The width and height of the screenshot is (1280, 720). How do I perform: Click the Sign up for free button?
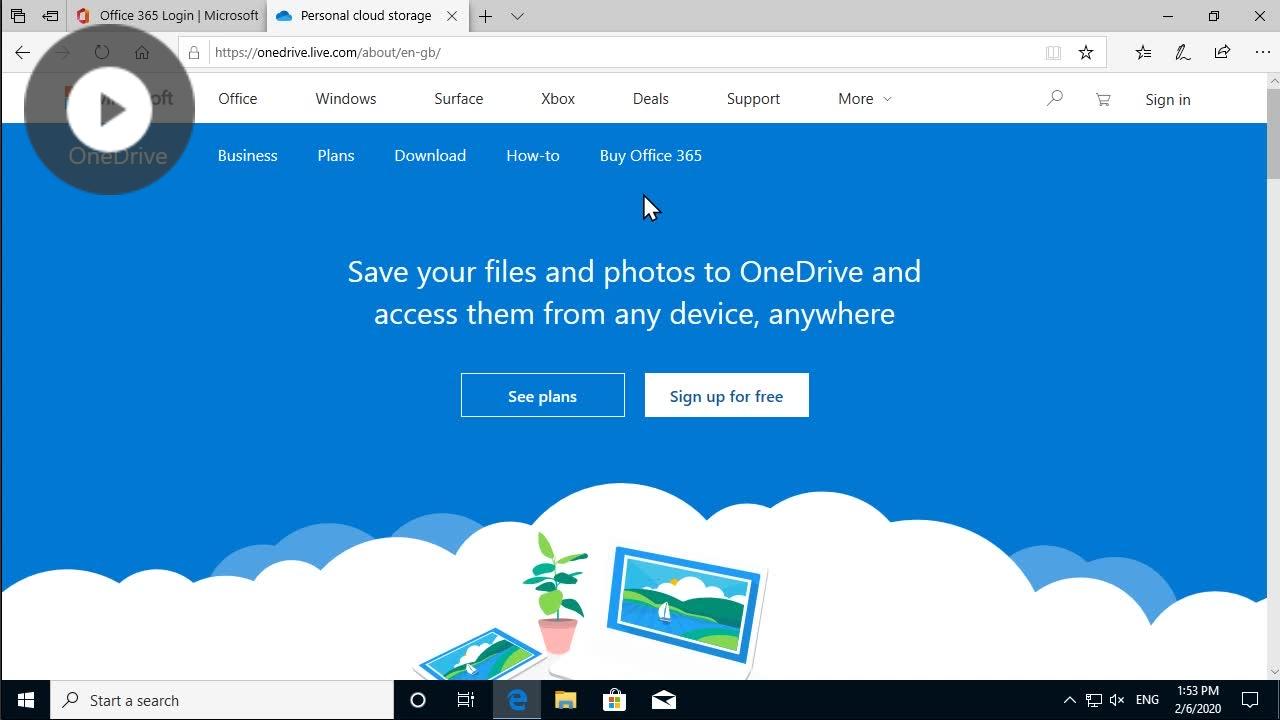coord(726,395)
